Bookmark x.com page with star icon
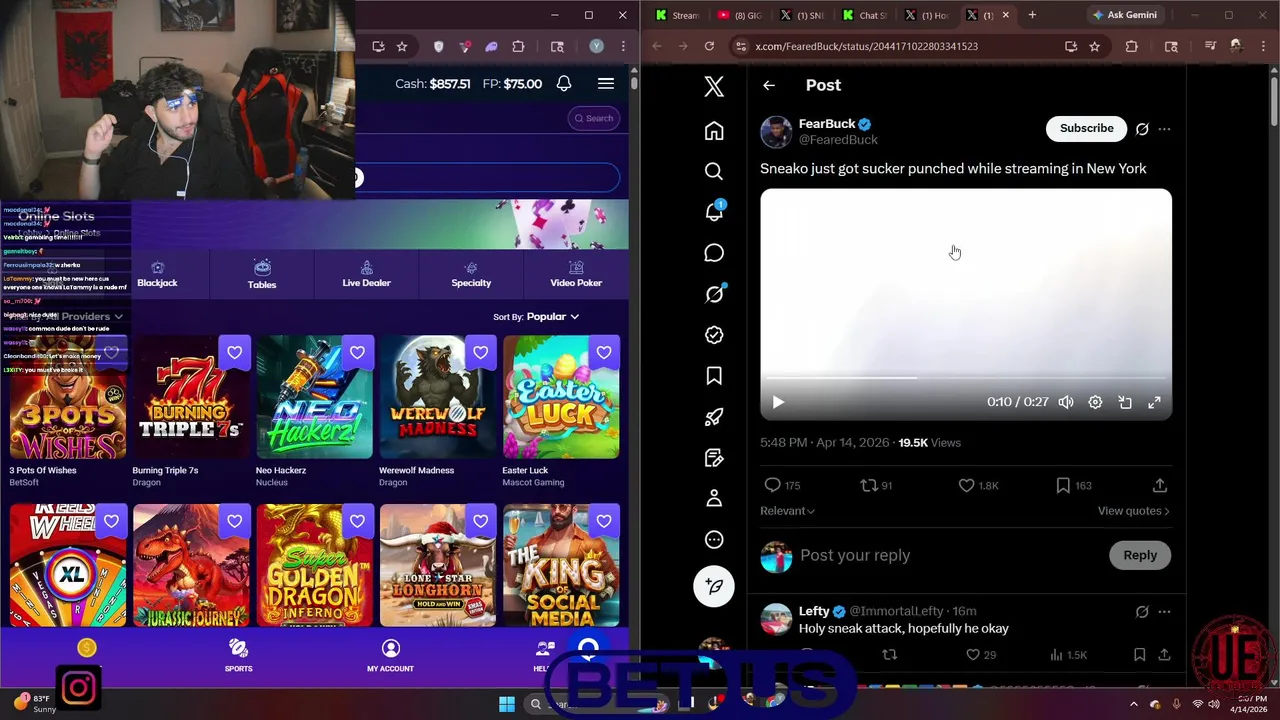This screenshot has width=1280, height=720. click(1095, 46)
